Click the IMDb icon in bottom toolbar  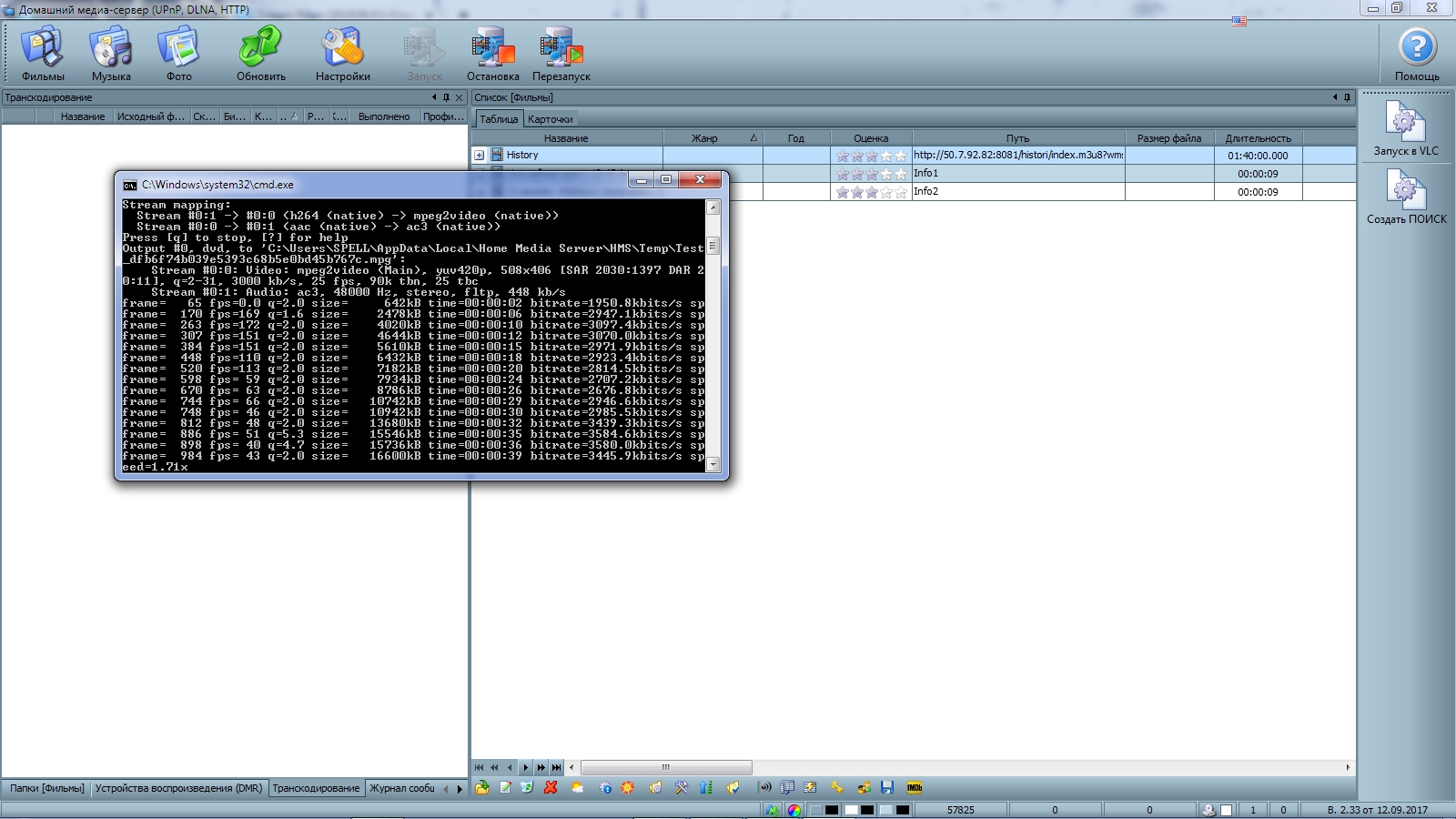click(x=915, y=788)
